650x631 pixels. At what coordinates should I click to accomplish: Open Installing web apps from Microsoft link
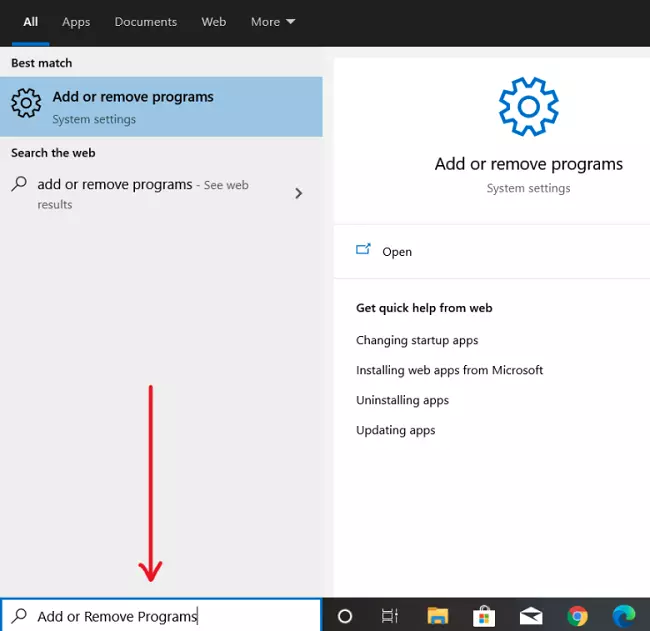pos(449,370)
